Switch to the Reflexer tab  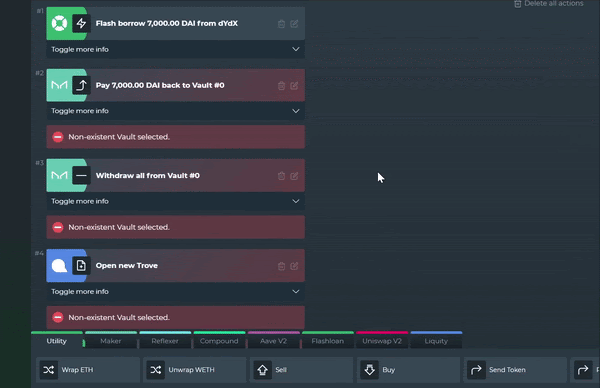(165, 341)
